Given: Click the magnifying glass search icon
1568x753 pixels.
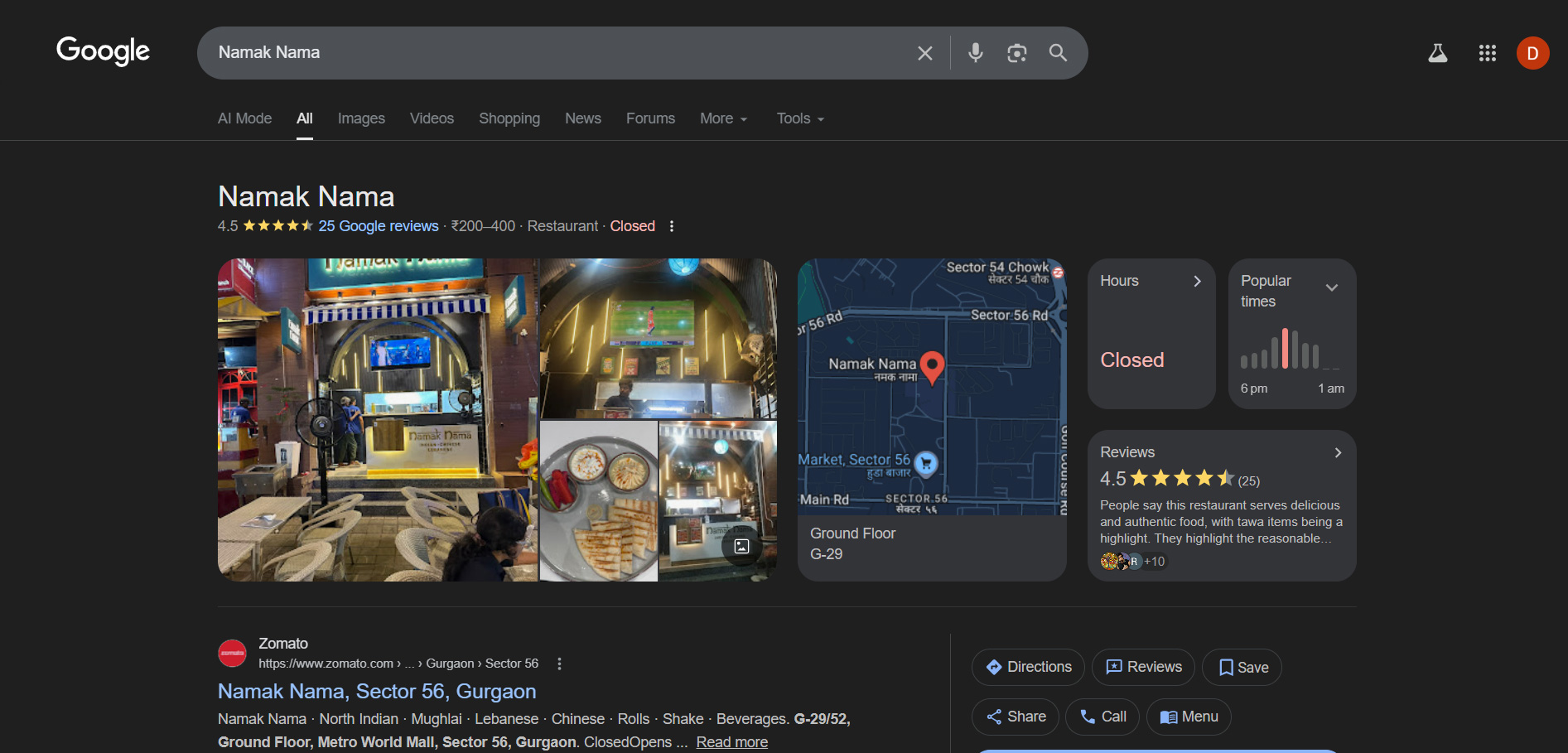Looking at the screenshot, I should [1058, 53].
